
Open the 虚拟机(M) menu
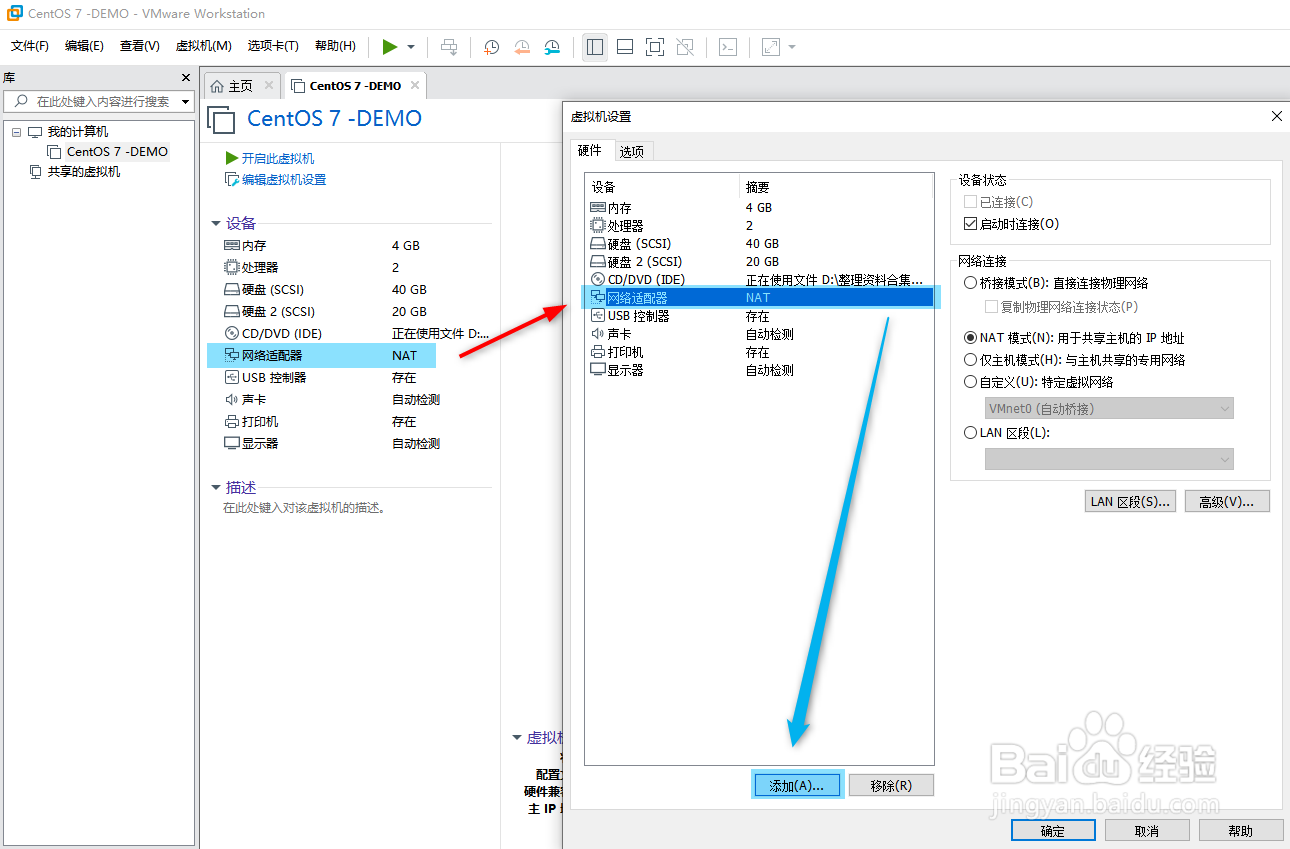[x=203, y=46]
